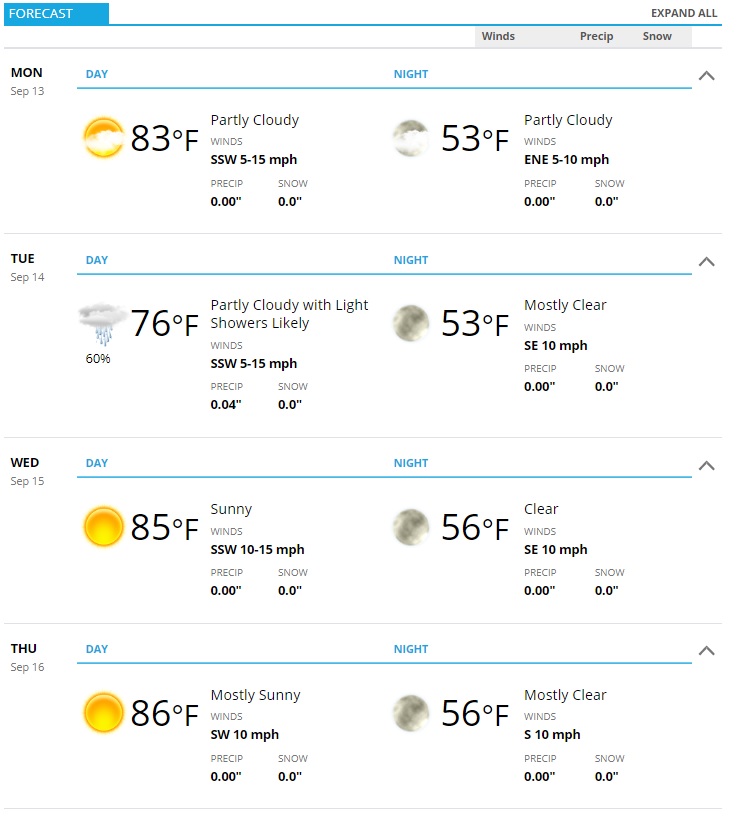Click Thursday's mostly sunny icon
The width and height of the screenshot is (740, 816).
(x=104, y=712)
